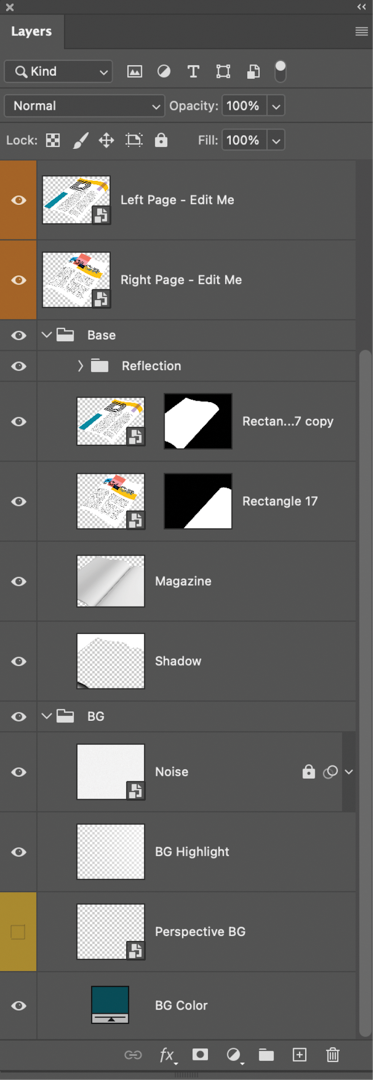
Task: Hide the Rectangle 17 layer
Action: point(19,501)
